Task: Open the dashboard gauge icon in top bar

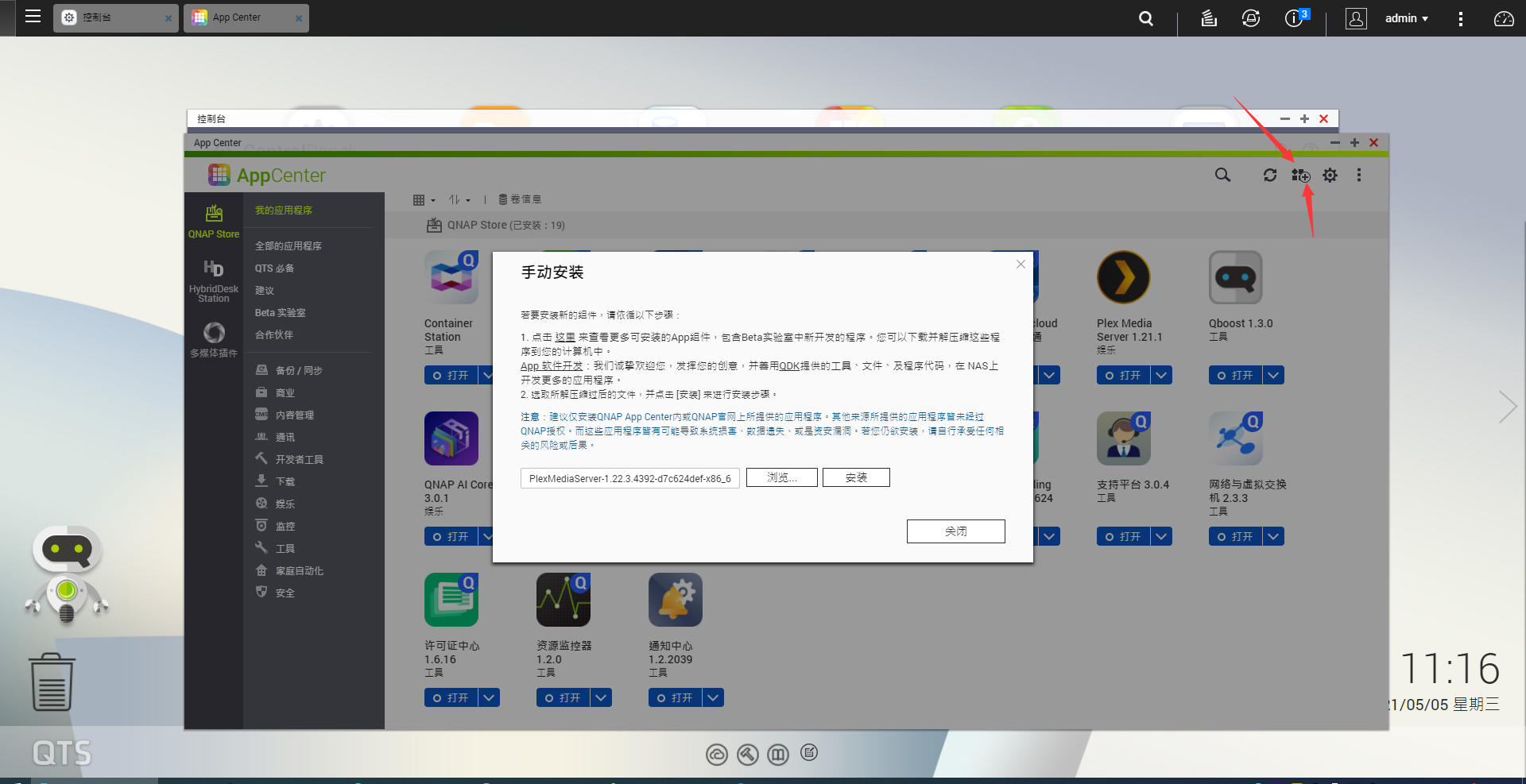Action: point(1503,18)
